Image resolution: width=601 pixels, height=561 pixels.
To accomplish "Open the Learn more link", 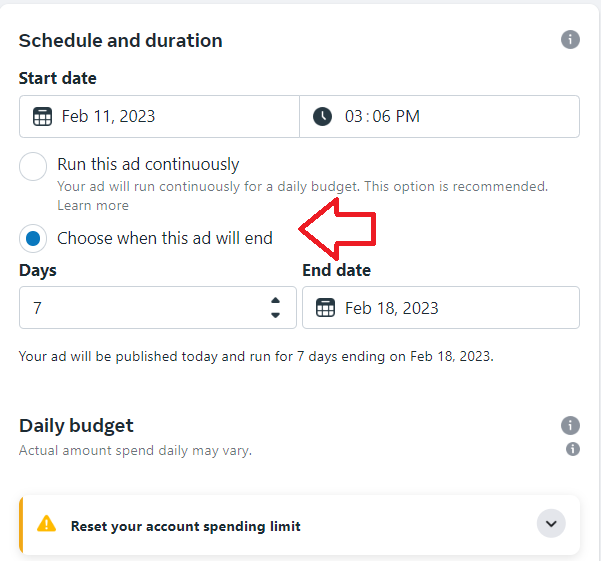I will pyautogui.click(x=93, y=205).
